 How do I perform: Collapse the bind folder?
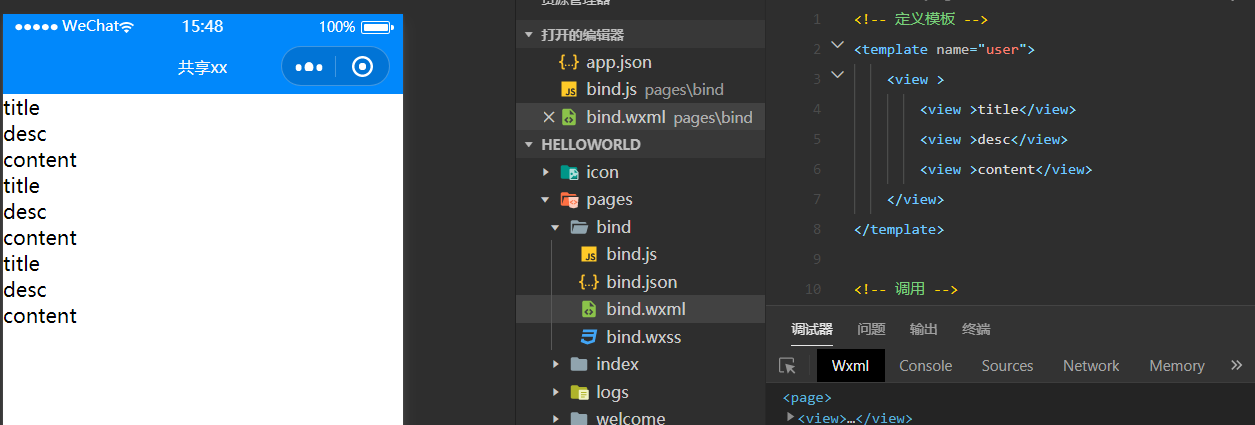click(x=555, y=227)
